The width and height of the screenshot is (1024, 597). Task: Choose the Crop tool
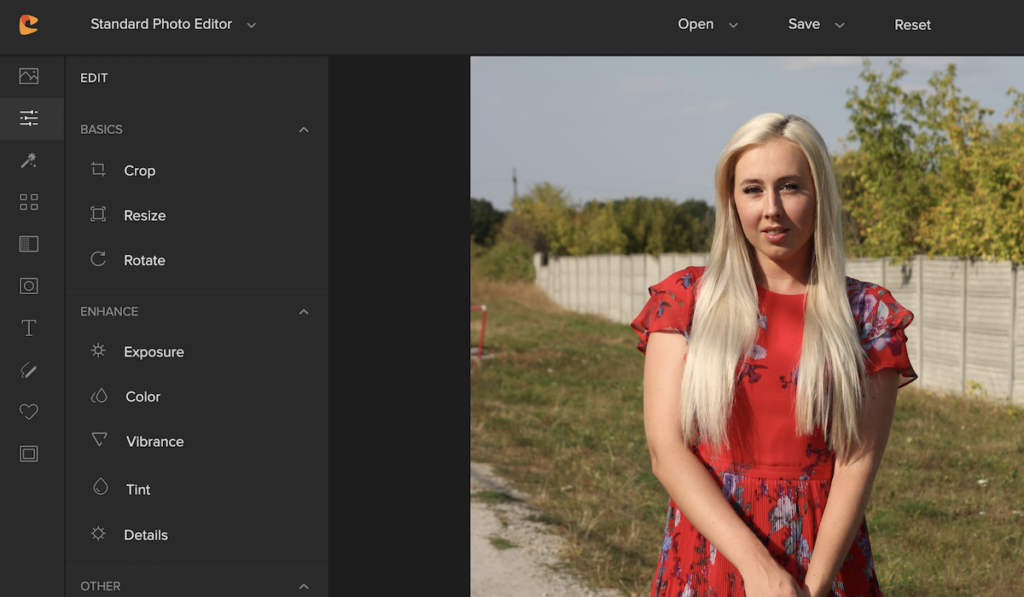coord(139,171)
